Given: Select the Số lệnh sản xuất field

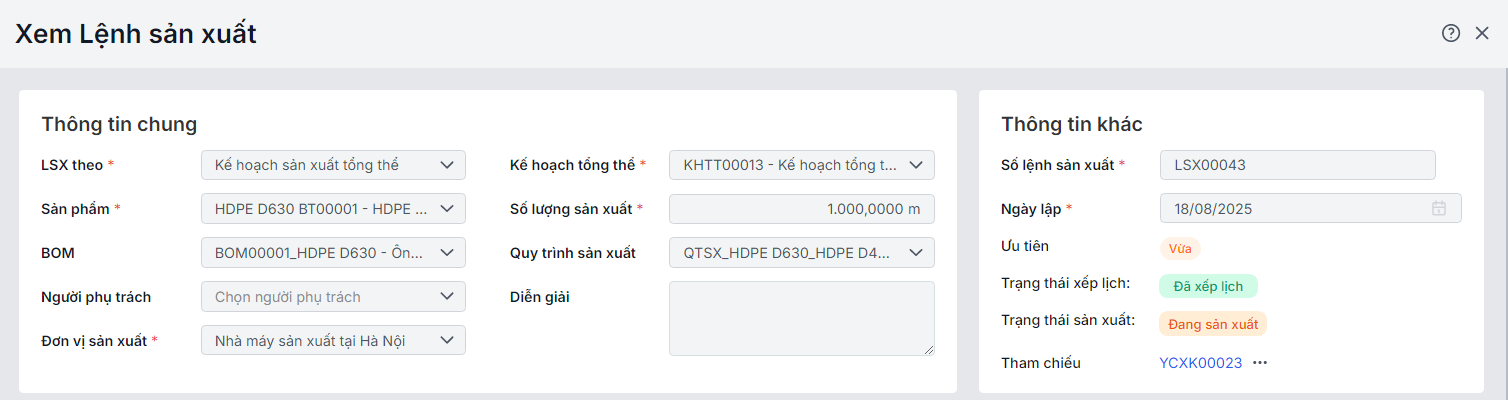Looking at the screenshot, I should coord(1297,165).
